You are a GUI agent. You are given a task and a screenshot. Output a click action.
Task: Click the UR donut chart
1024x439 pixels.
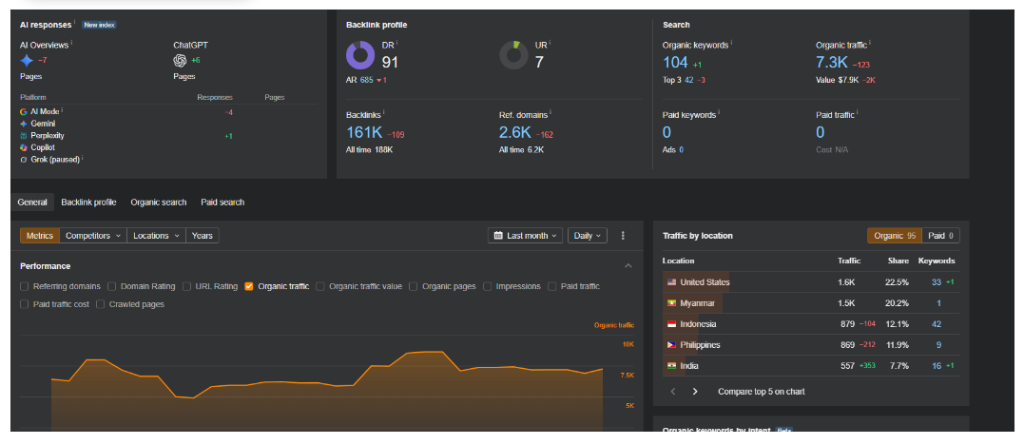(514, 56)
